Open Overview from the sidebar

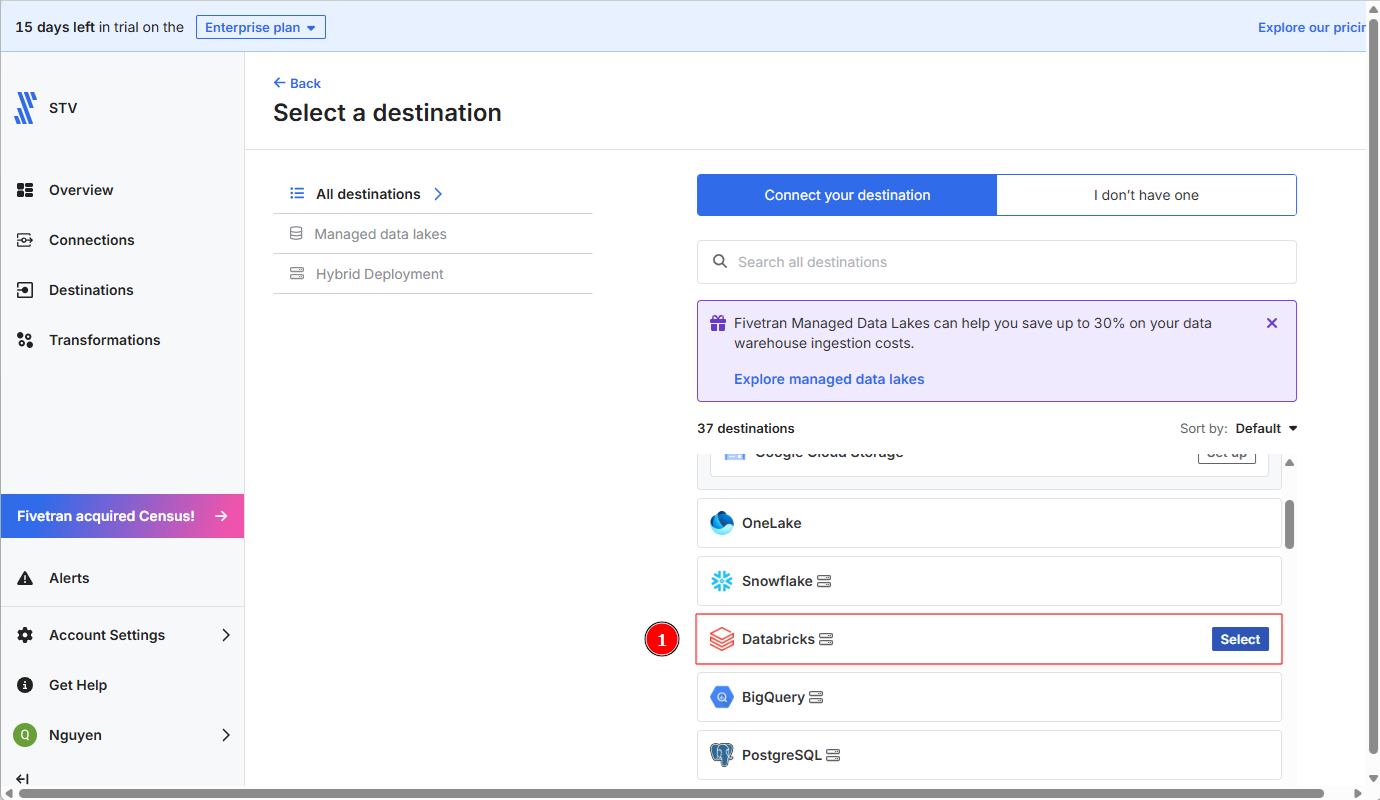(81, 190)
